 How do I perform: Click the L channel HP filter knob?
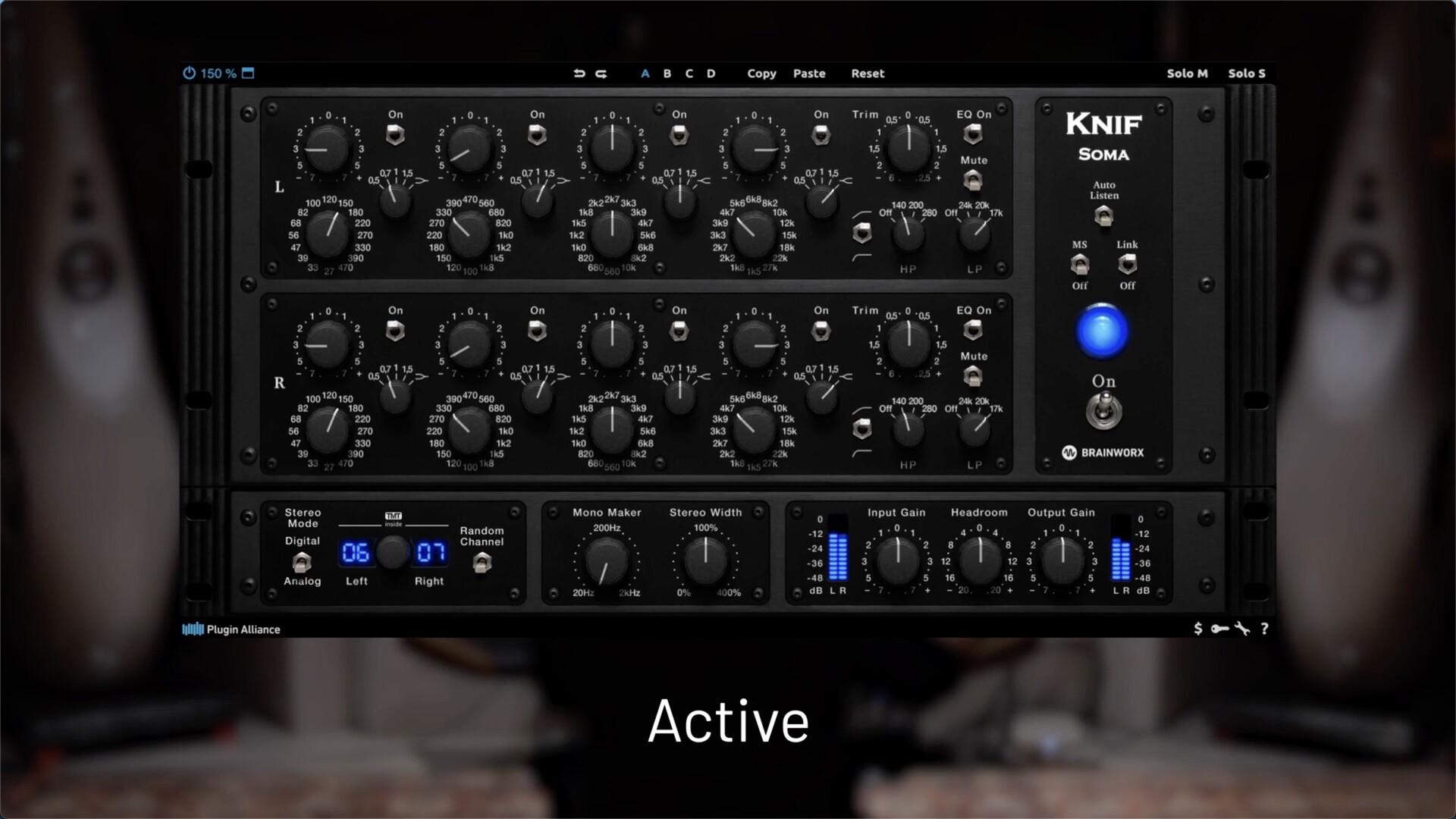[x=908, y=234]
